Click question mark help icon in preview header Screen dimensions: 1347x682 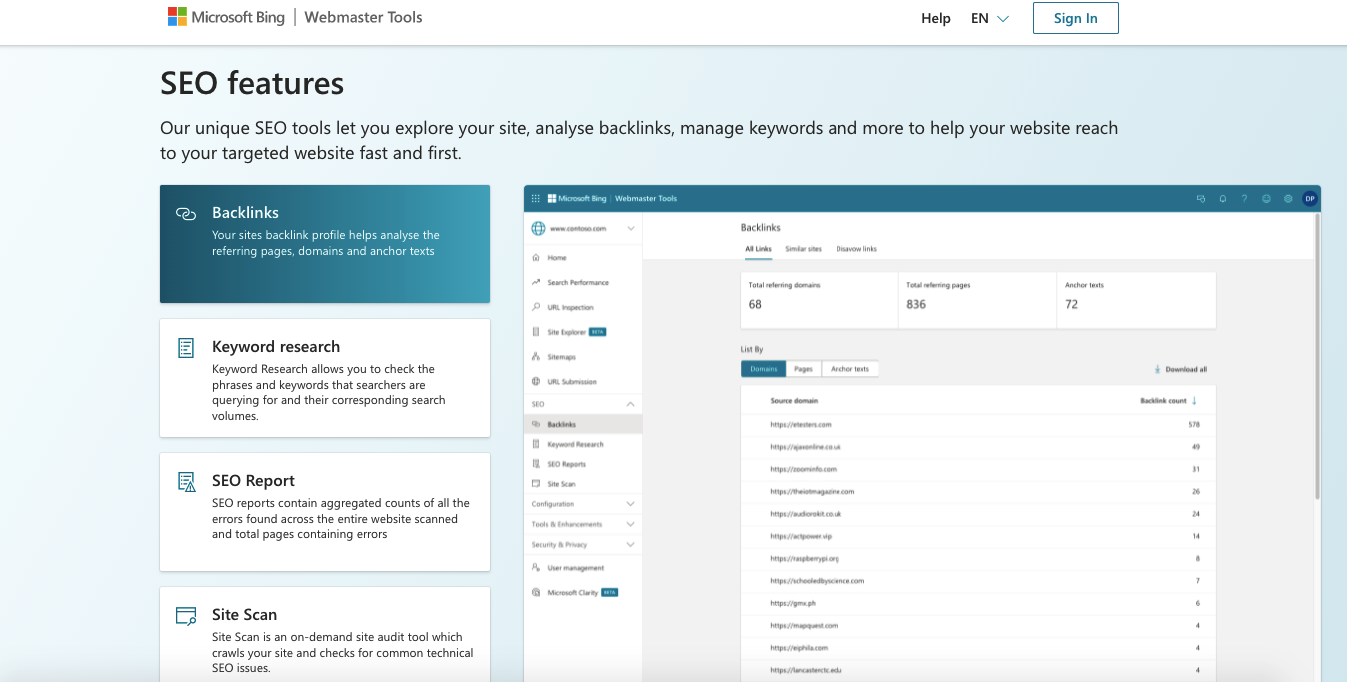pos(1244,198)
